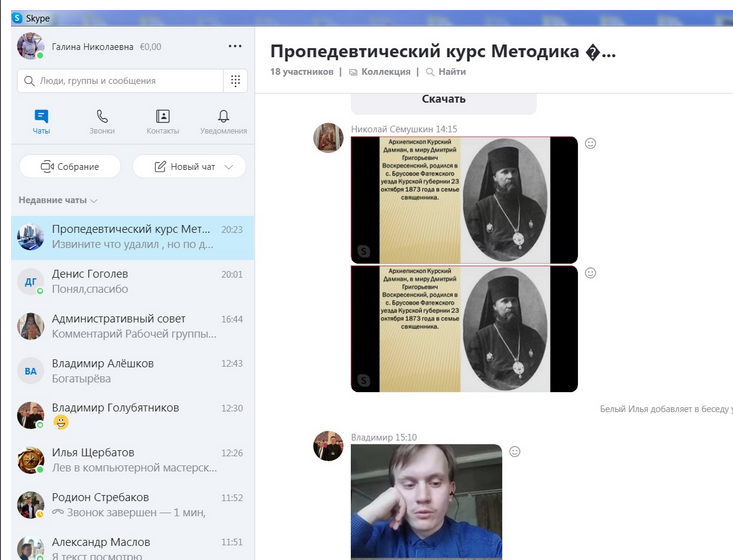Open the dial pad grid icon
Screen dimensions: 733x560
tap(236, 81)
